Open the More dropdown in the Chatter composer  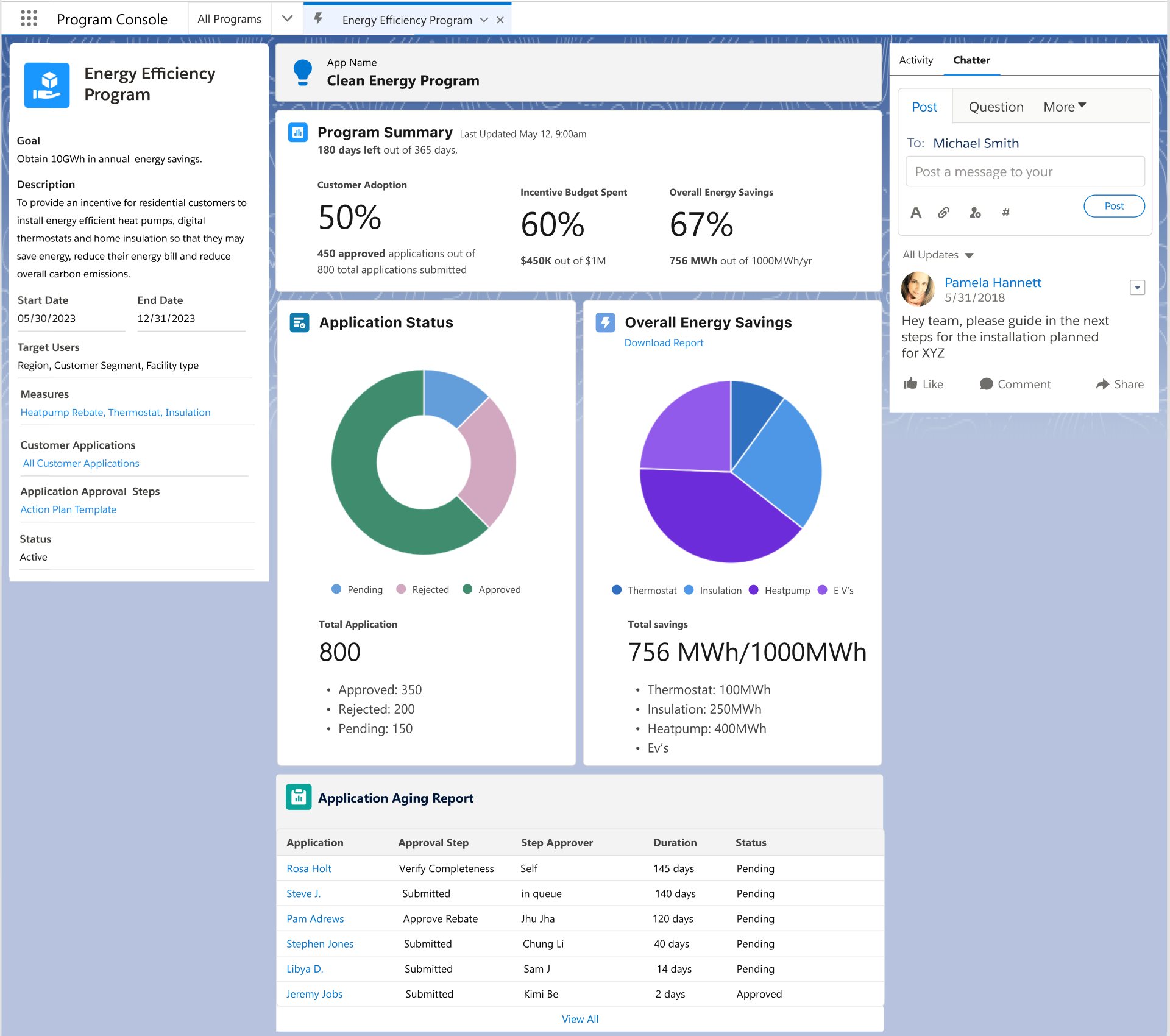pos(1064,106)
